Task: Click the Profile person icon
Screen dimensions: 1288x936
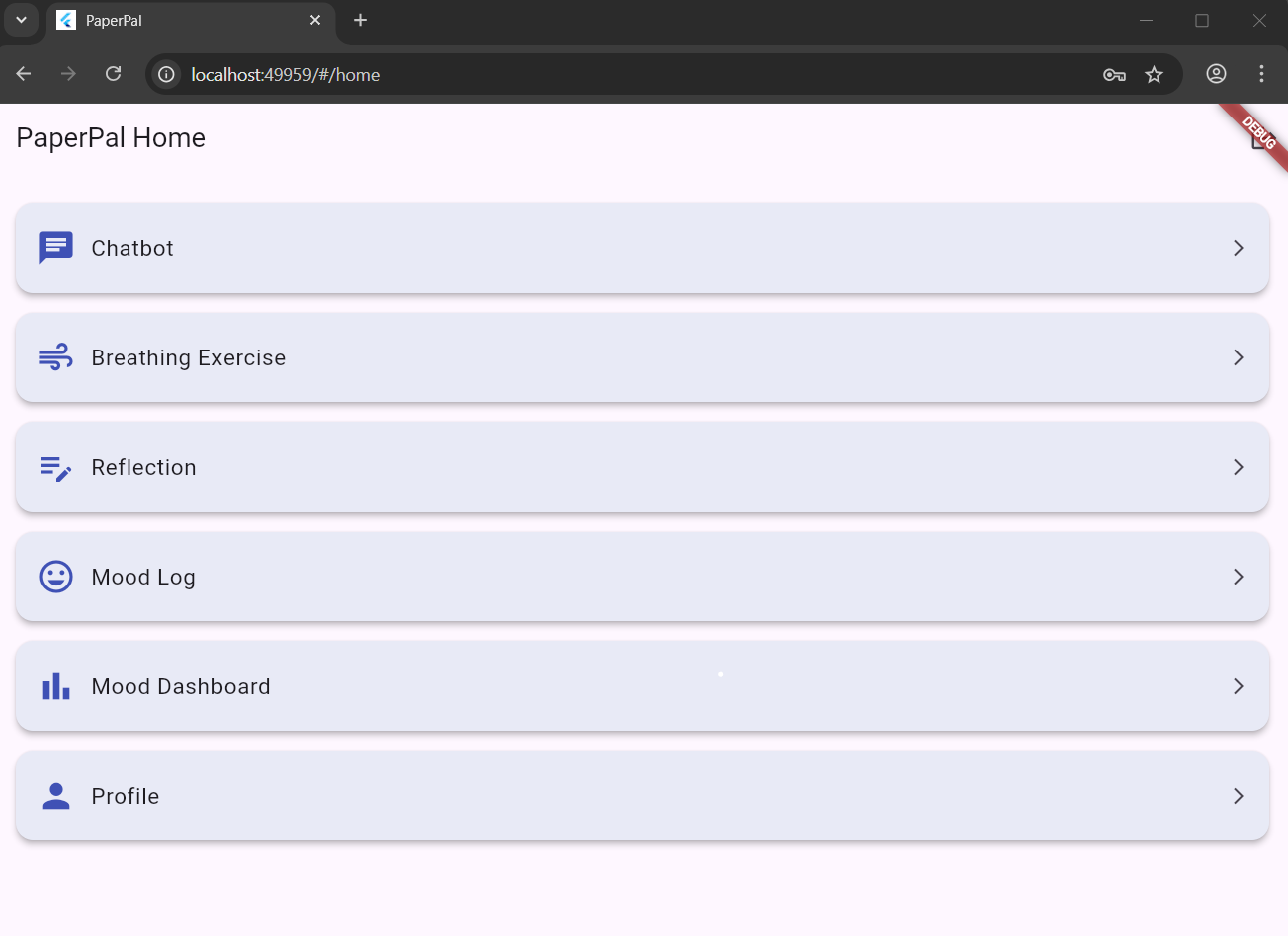Action: (56, 796)
